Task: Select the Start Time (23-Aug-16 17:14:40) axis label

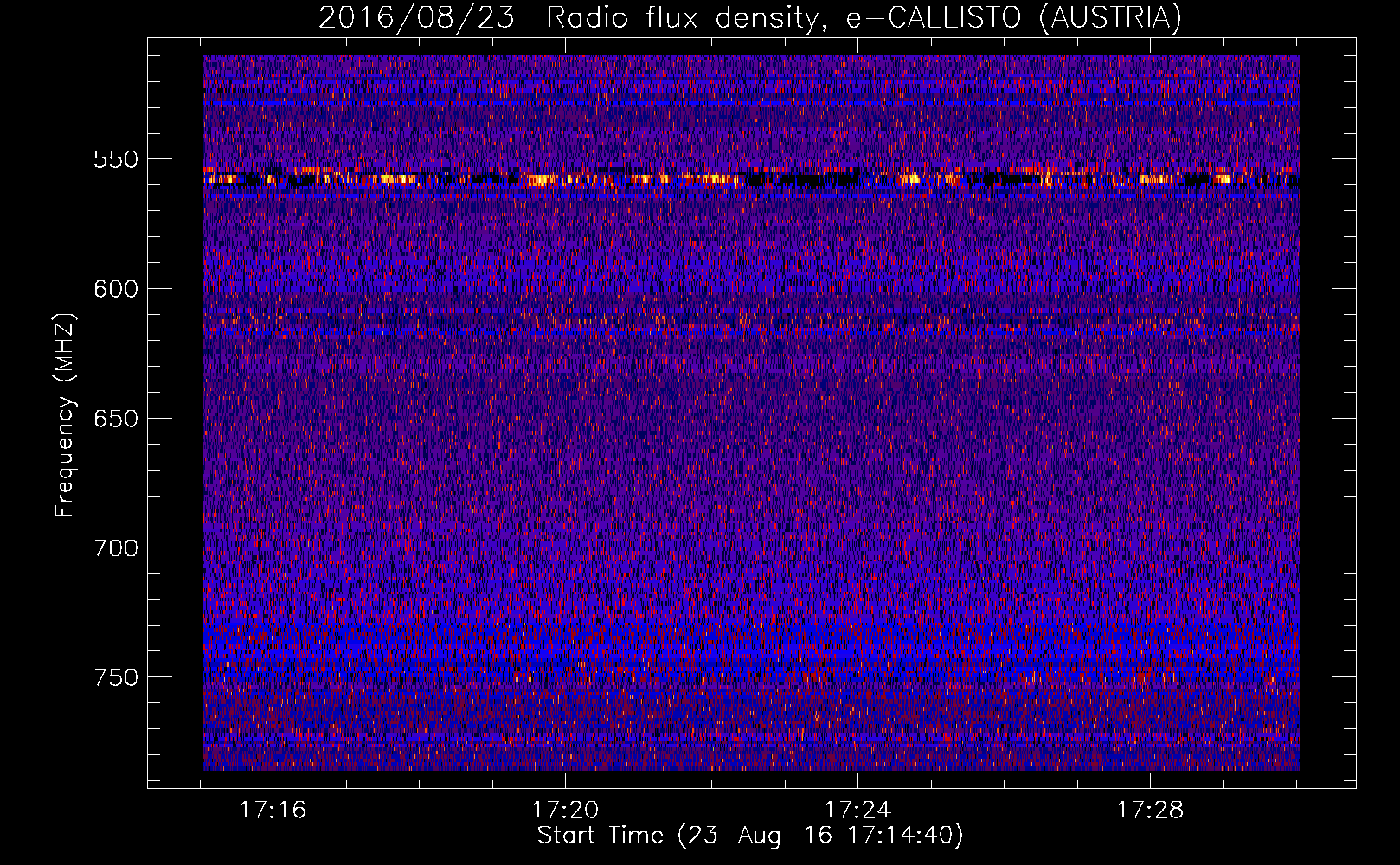Action: (x=750, y=836)
